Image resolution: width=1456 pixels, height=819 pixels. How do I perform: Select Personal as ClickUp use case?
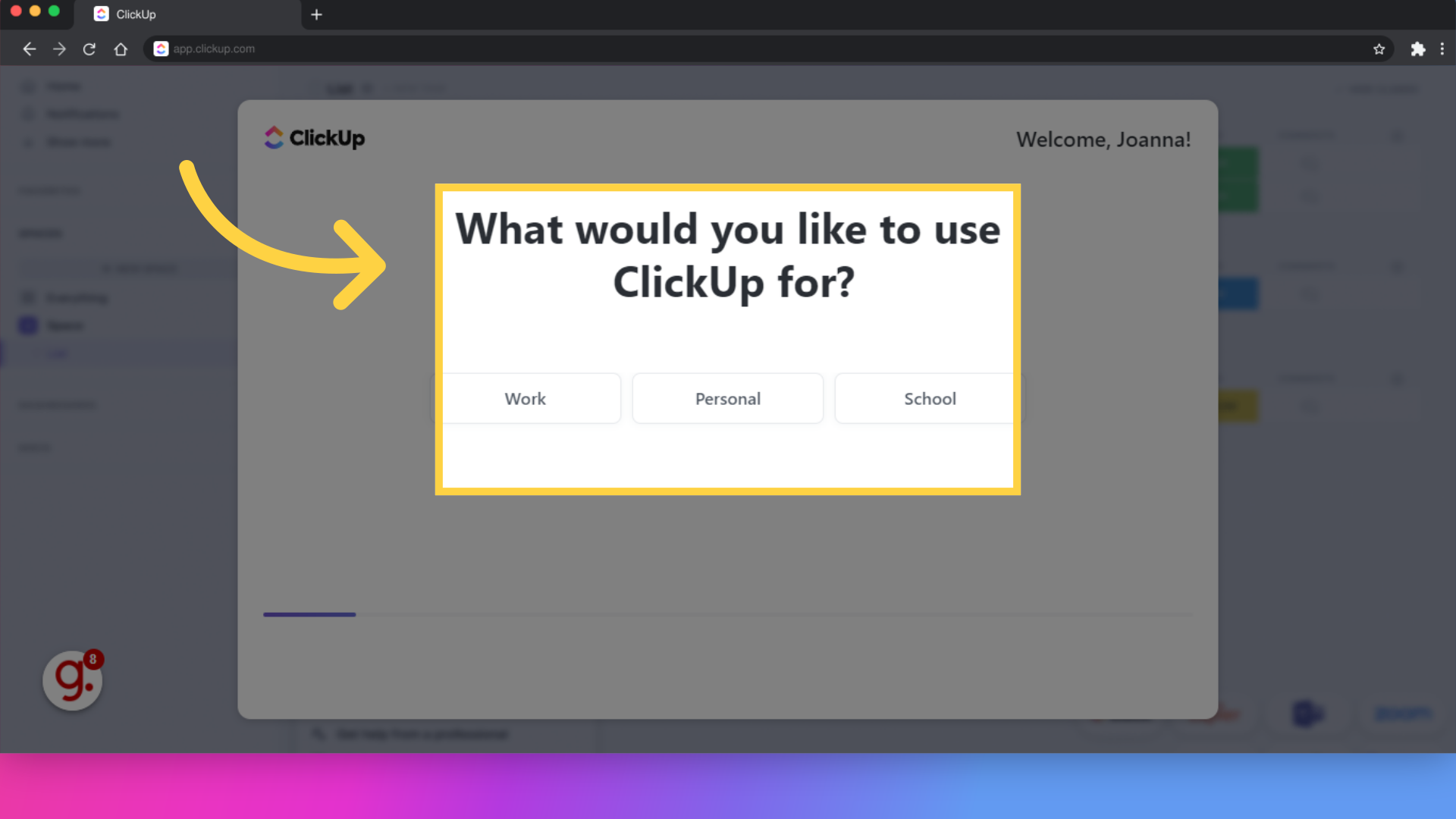click(728, 398)
